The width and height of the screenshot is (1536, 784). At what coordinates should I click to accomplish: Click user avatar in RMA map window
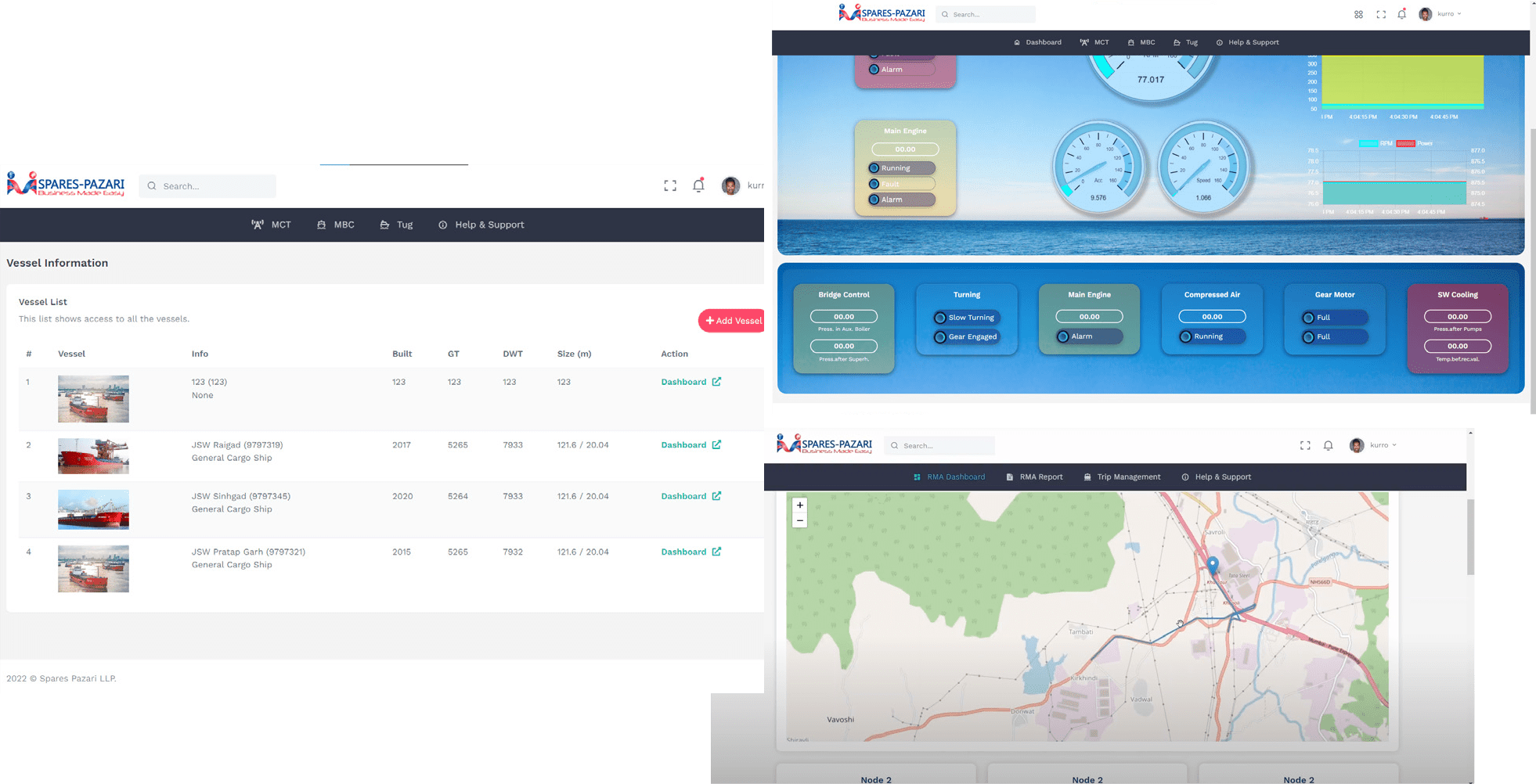tap(1357, 445)
